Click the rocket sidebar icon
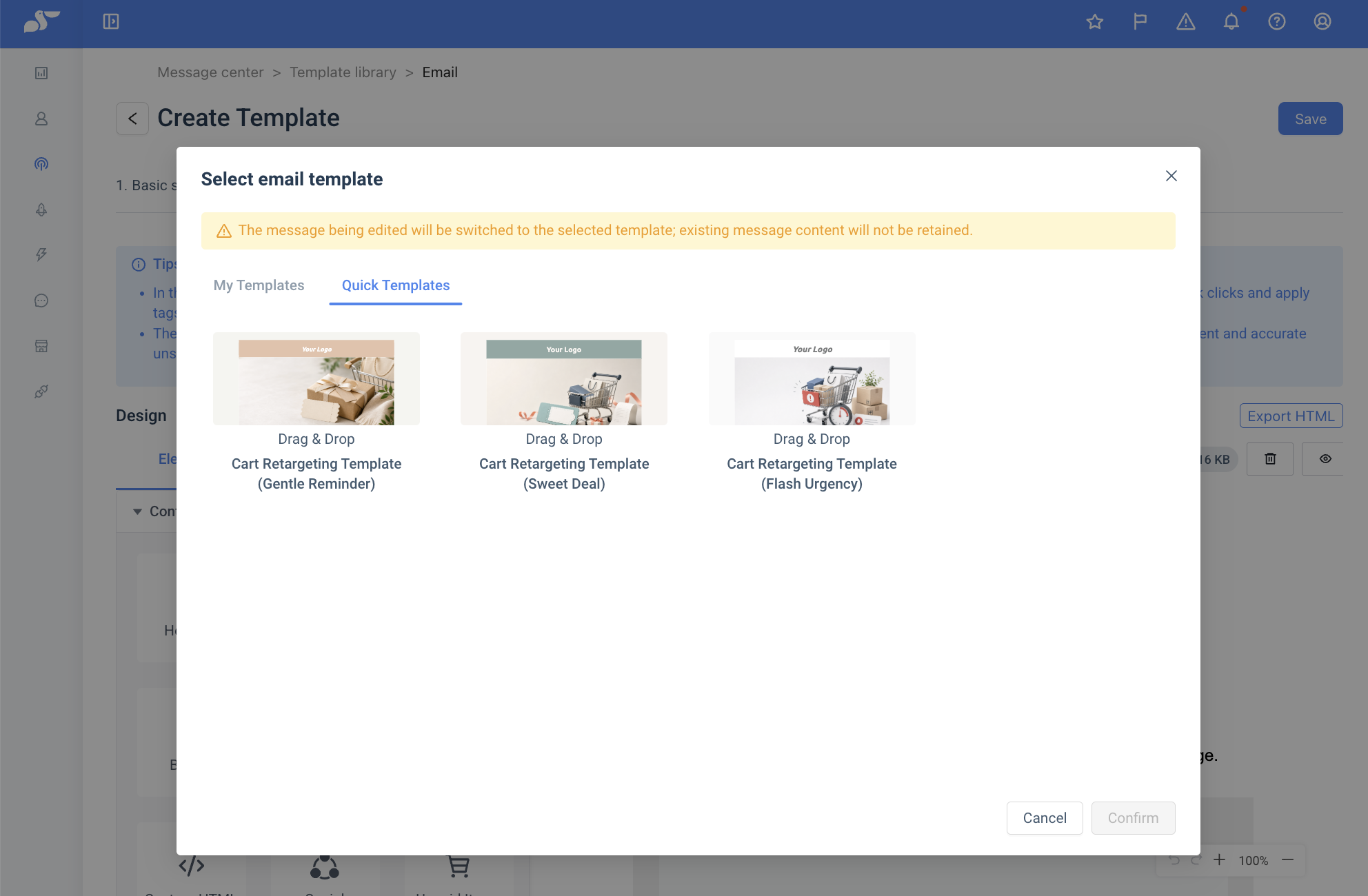The image size is (1368, 896). pyautogui.click(x=41, y=210)
